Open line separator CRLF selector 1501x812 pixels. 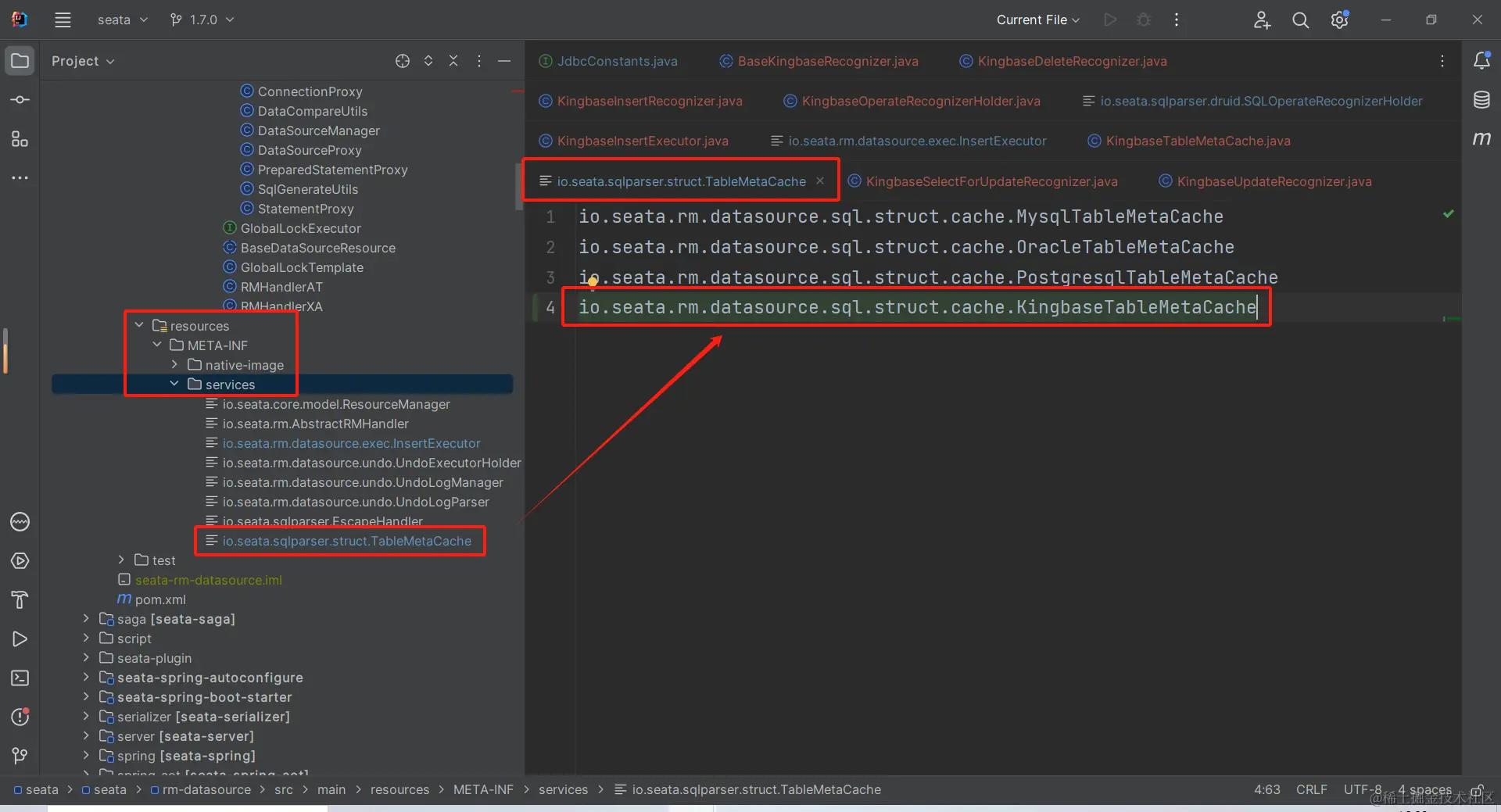pyautogui.click(x=1311, y=789)
